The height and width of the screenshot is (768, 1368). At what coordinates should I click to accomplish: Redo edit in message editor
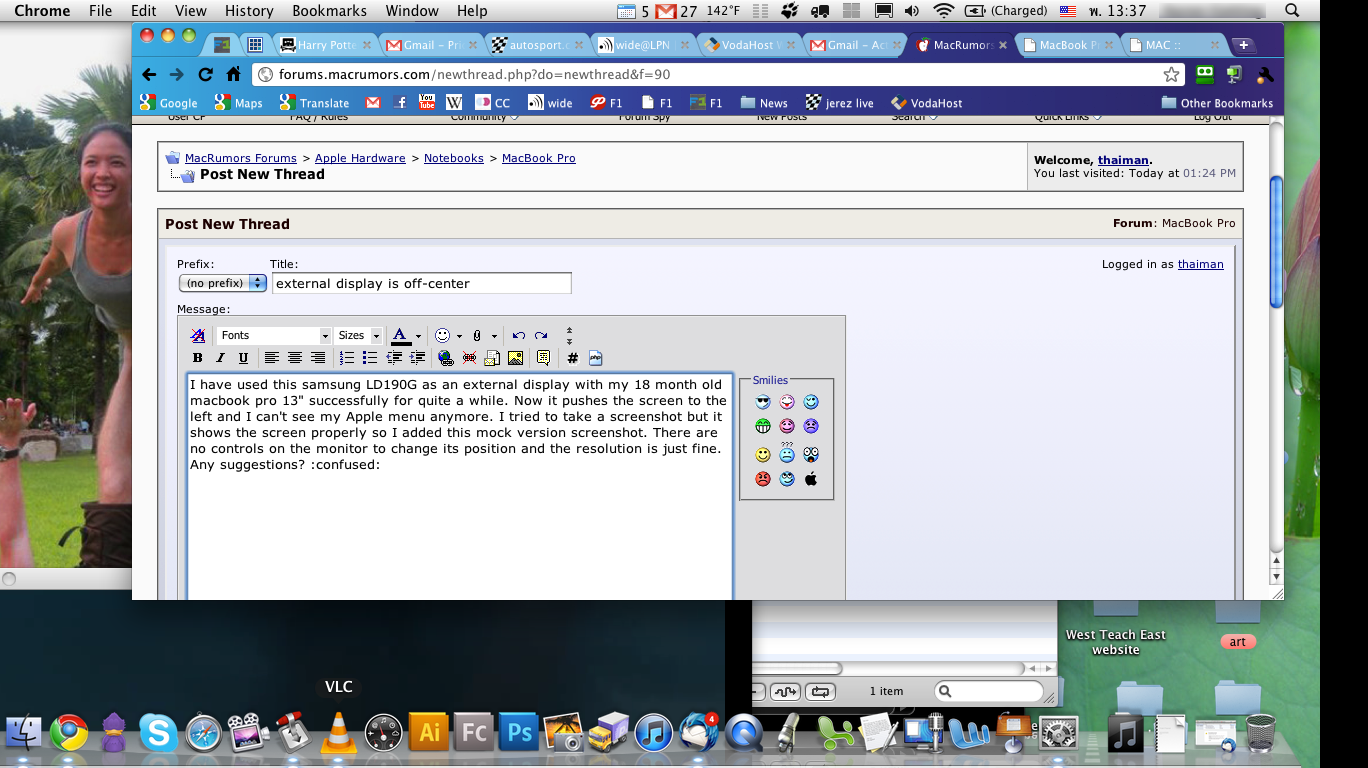(x=541, y=335)
